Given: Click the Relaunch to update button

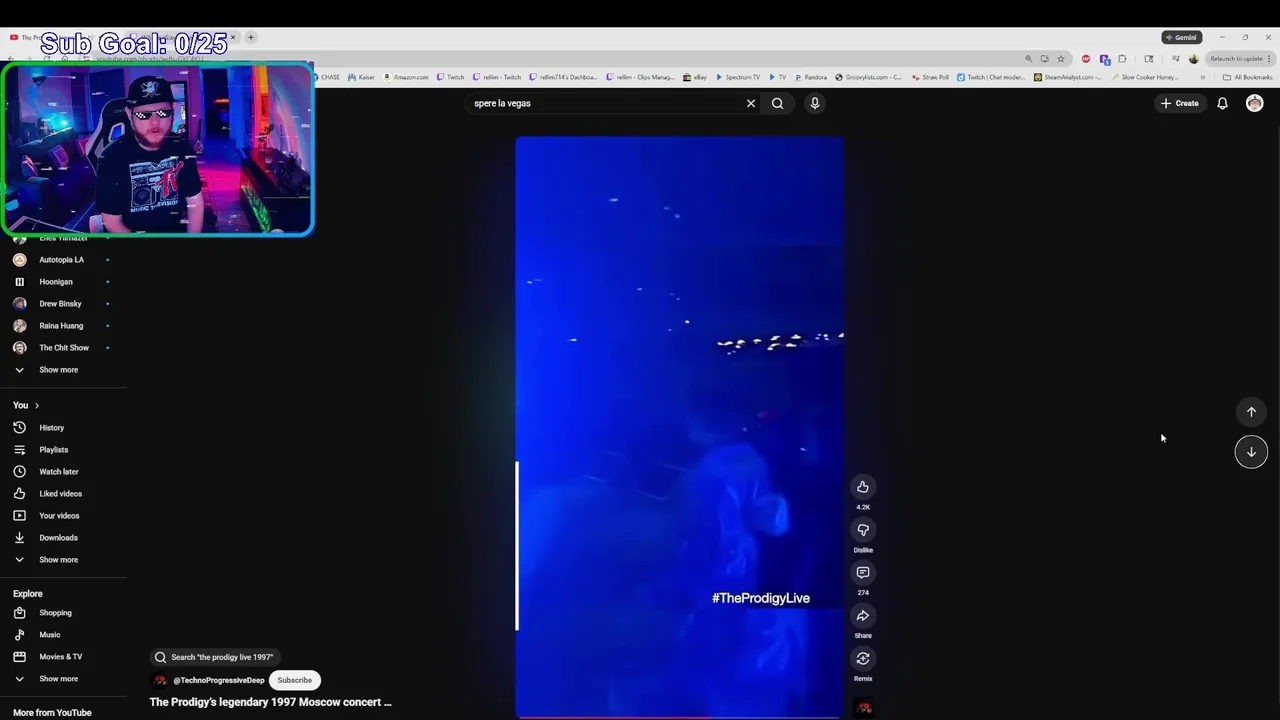Looking at the screenshot, I should pyautogui.click(x=1240, y=59).
